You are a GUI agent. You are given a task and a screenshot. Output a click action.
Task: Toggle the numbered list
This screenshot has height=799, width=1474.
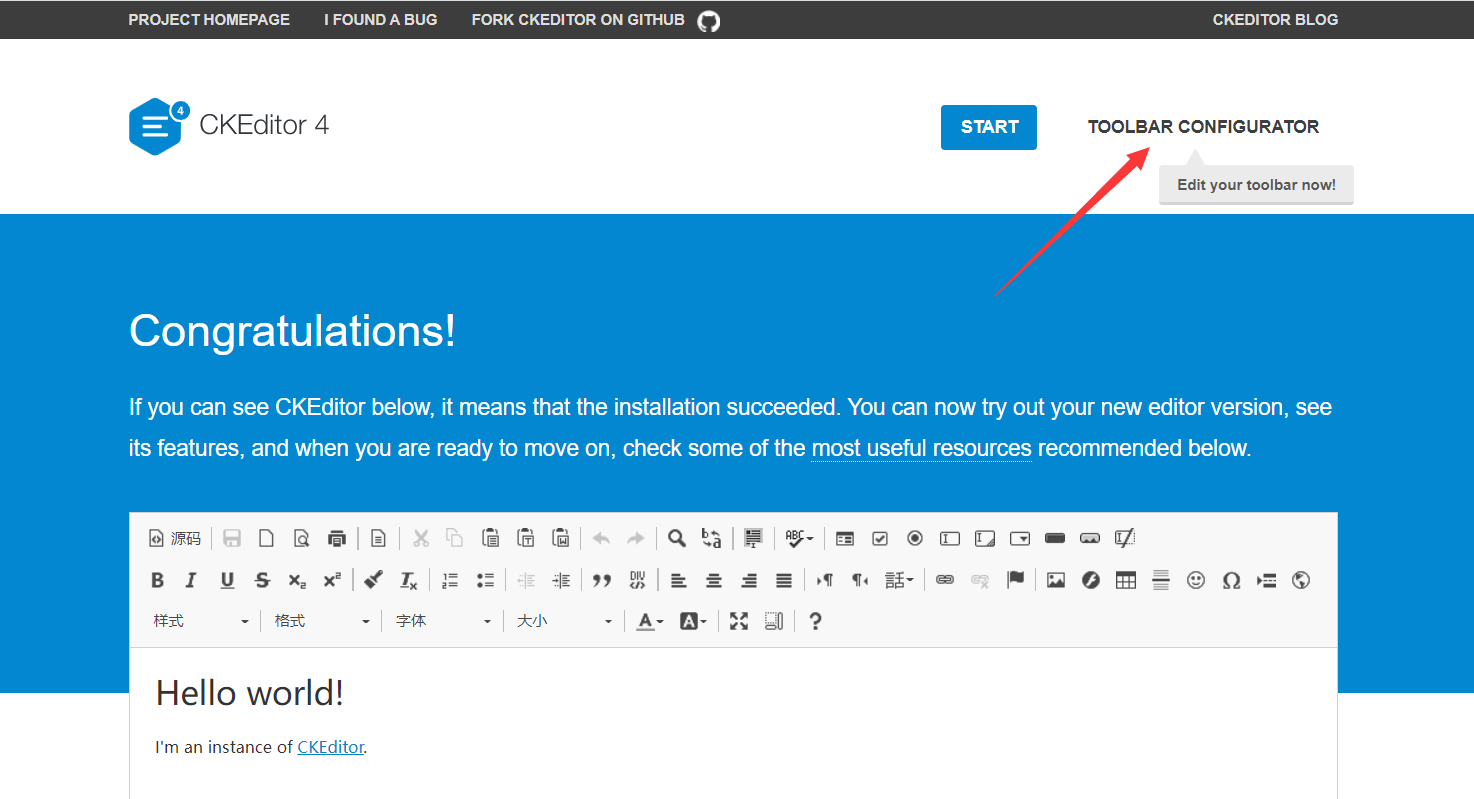pos(450,580)
